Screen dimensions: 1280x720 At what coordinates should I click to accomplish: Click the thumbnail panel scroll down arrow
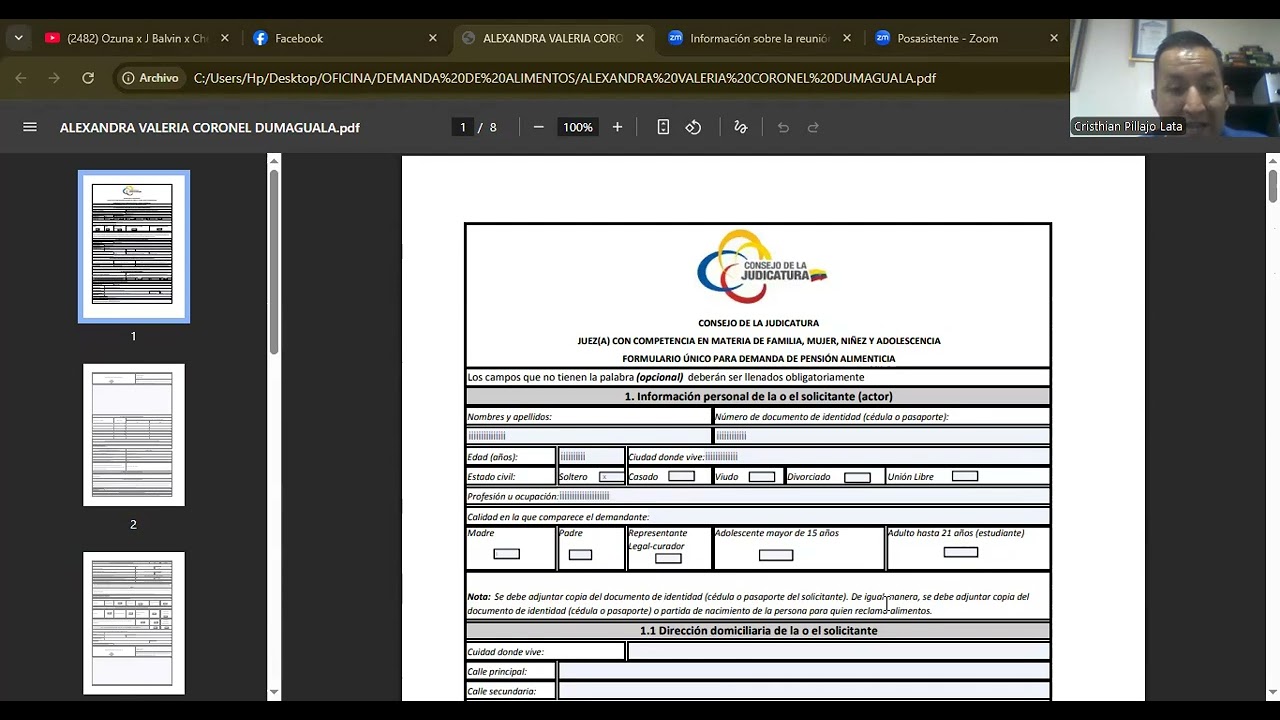coord(274,692)
